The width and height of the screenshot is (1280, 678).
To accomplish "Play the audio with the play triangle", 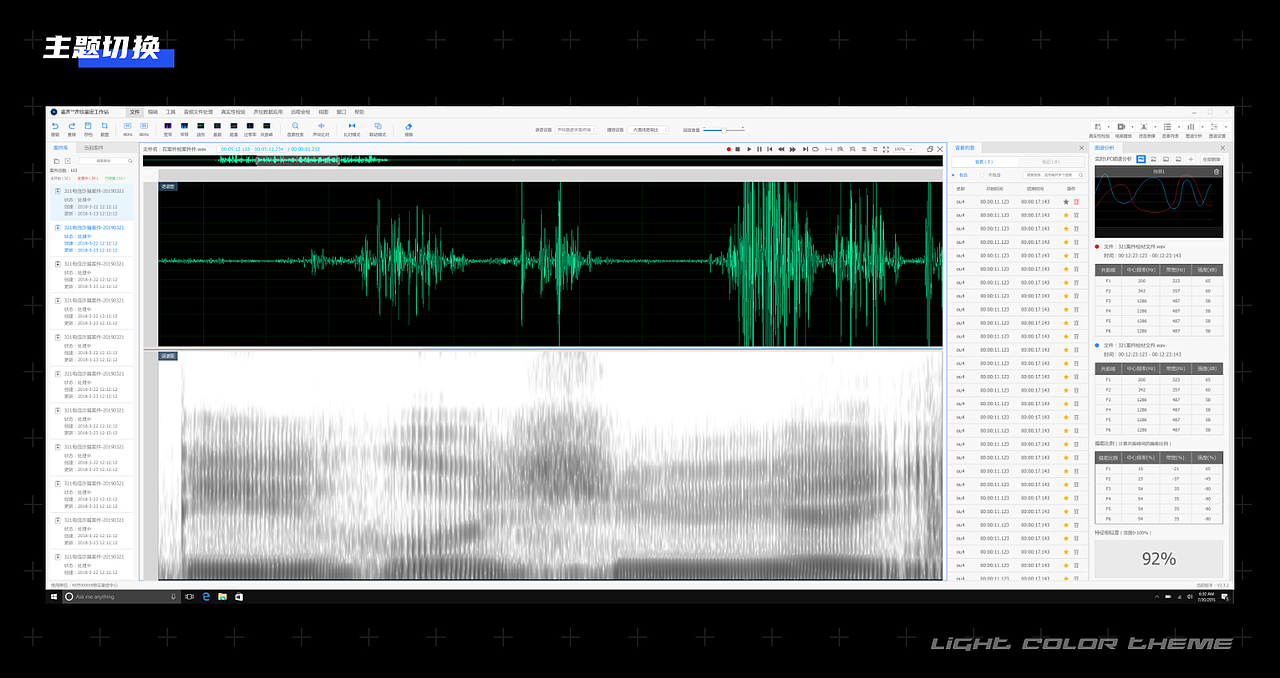I will pos(749,149).
